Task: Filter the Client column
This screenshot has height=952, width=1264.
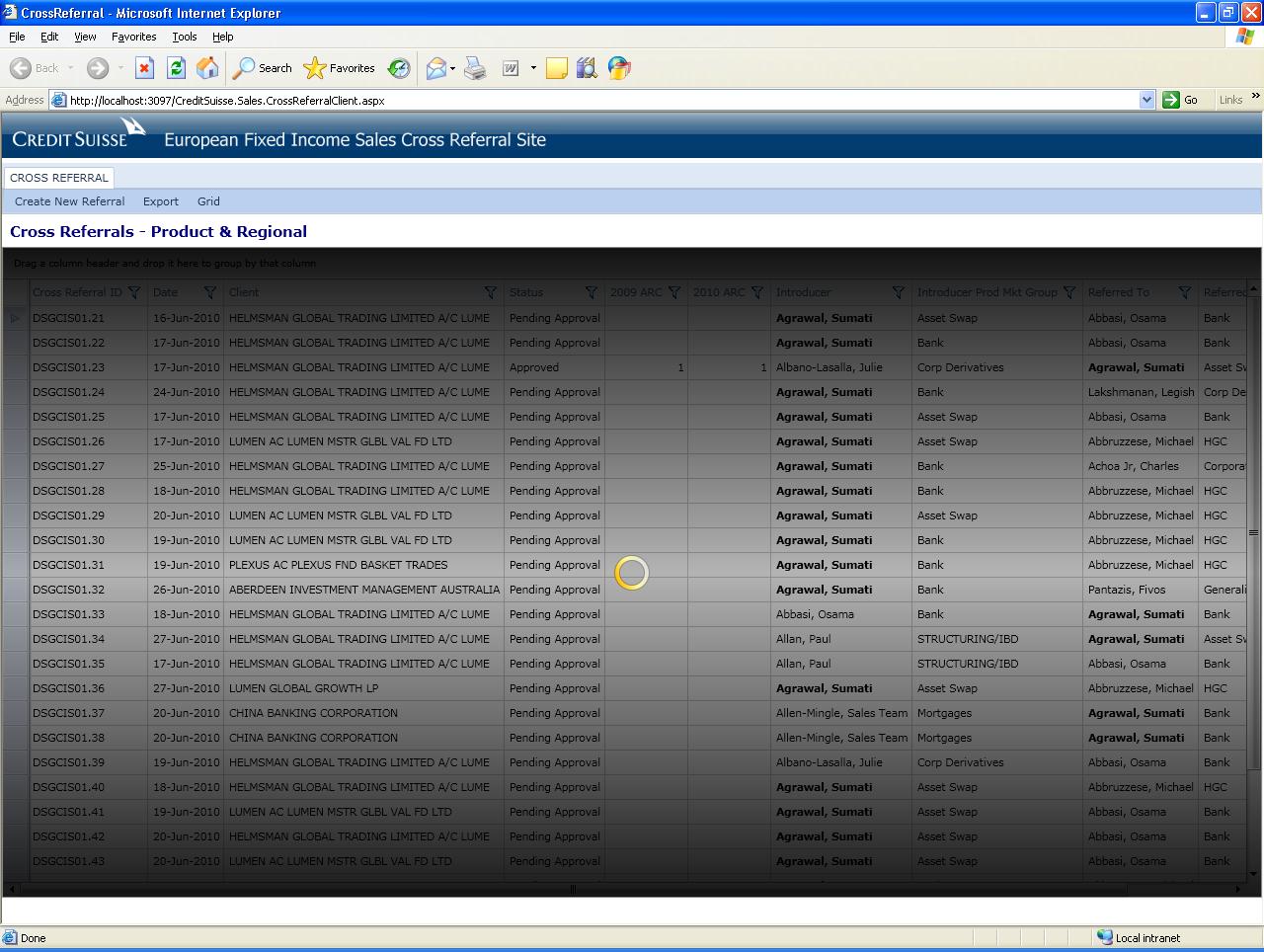Action: tap(490, 292)
